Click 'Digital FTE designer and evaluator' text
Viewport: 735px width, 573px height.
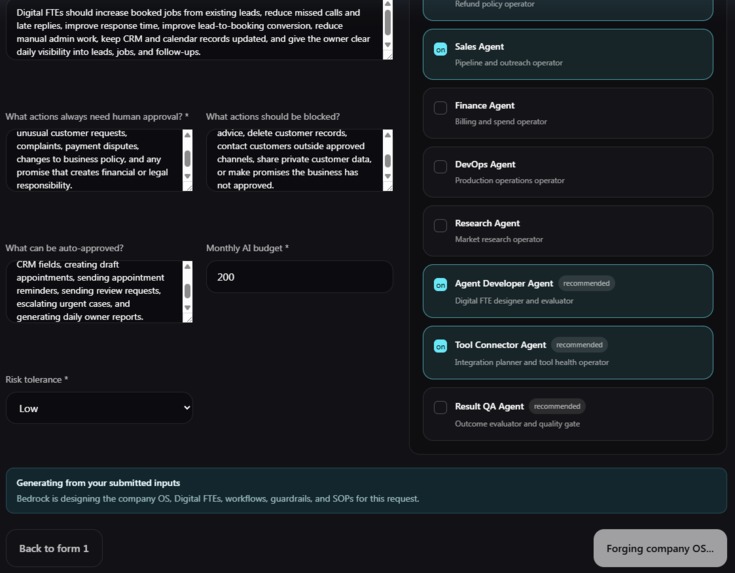pos(514,301)
